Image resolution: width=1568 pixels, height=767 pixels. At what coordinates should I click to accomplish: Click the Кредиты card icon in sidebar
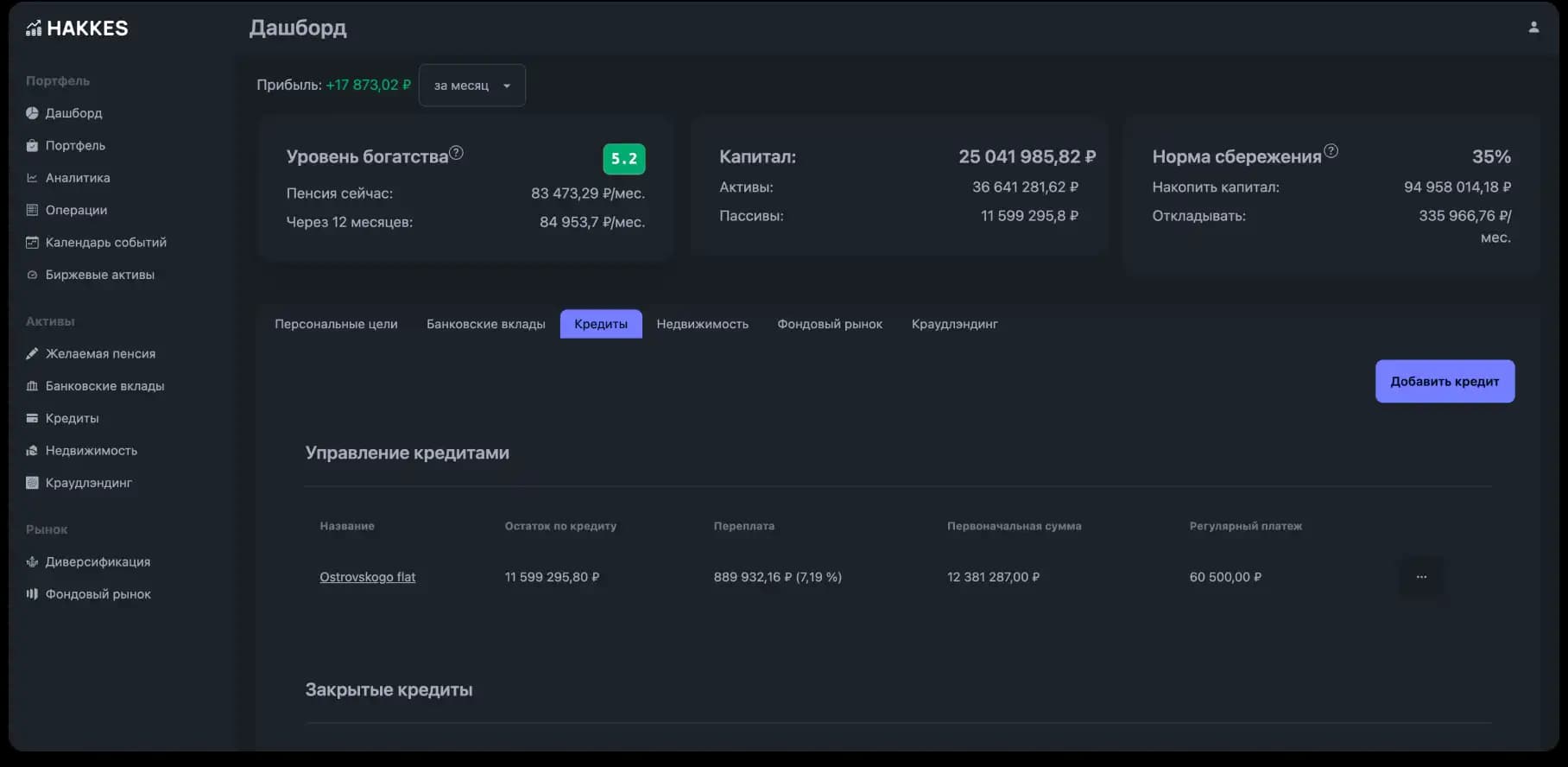point(32,418)
